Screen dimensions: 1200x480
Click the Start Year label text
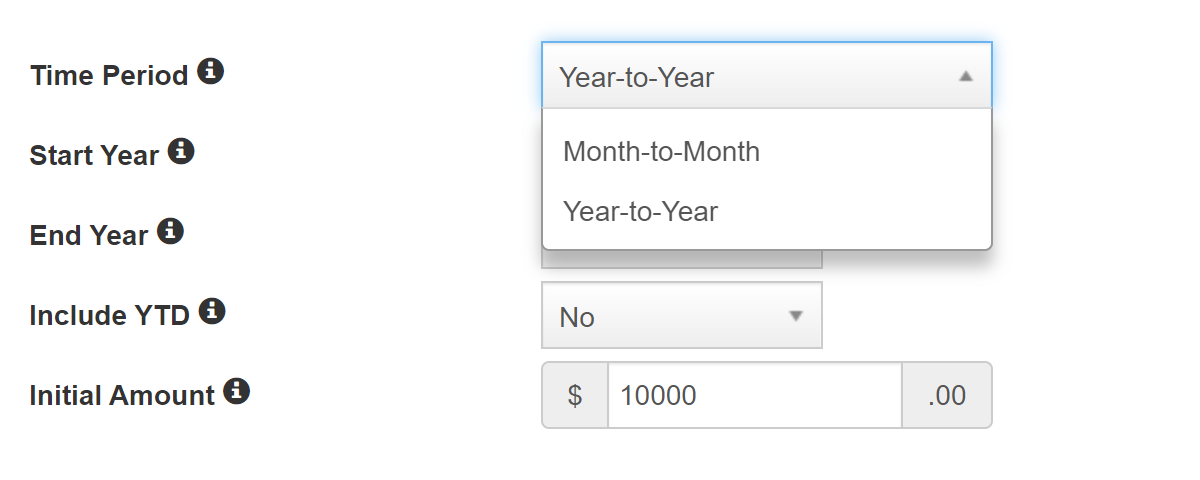(94, 156)
